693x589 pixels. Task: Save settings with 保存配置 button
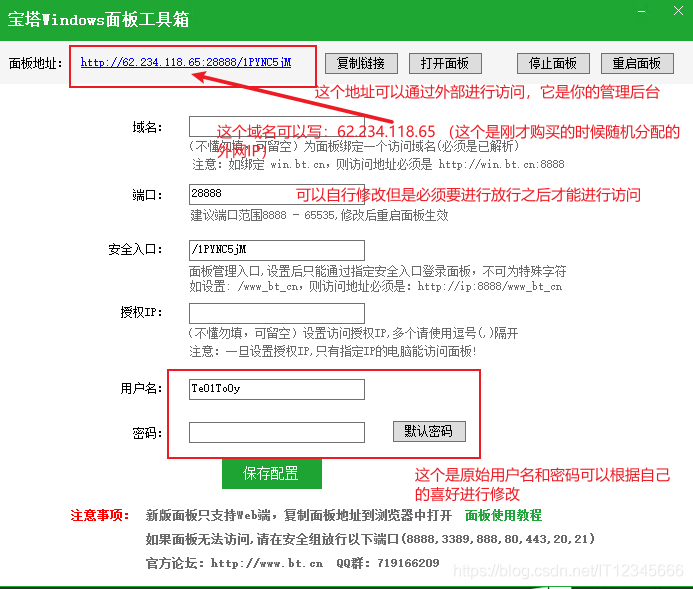(271, 474)
